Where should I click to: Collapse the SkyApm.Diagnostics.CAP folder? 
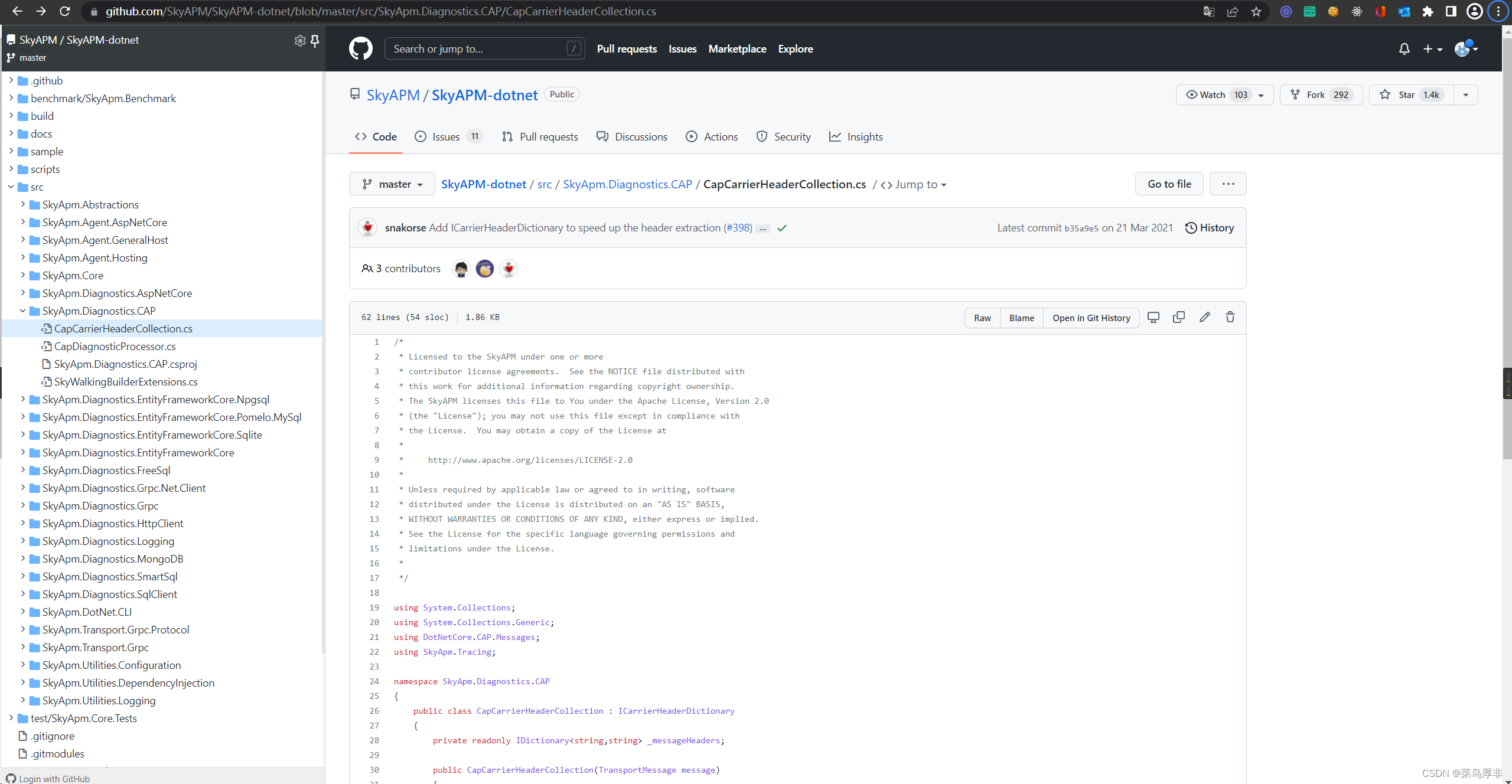pyautogui.click(x=23, y=311)
